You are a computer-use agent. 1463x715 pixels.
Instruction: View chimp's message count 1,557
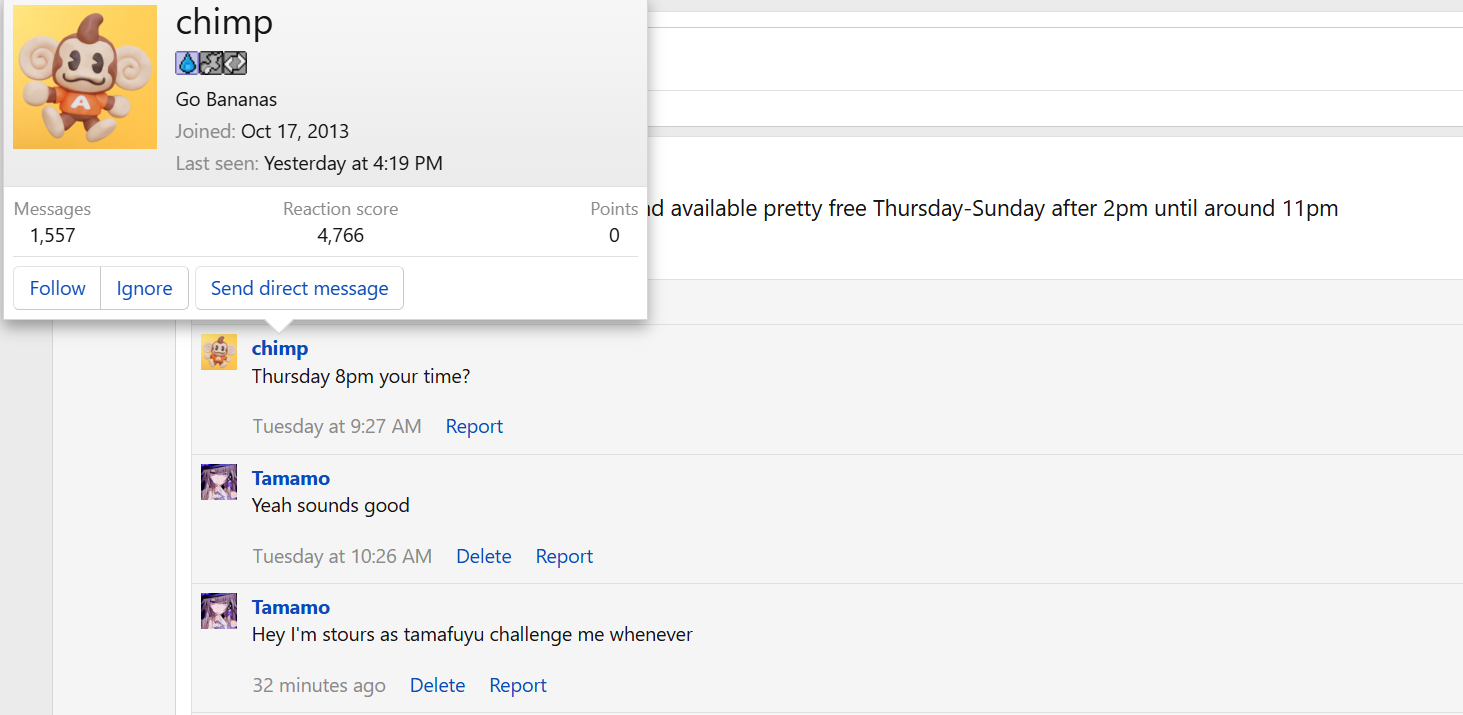[x=52, y=235]
